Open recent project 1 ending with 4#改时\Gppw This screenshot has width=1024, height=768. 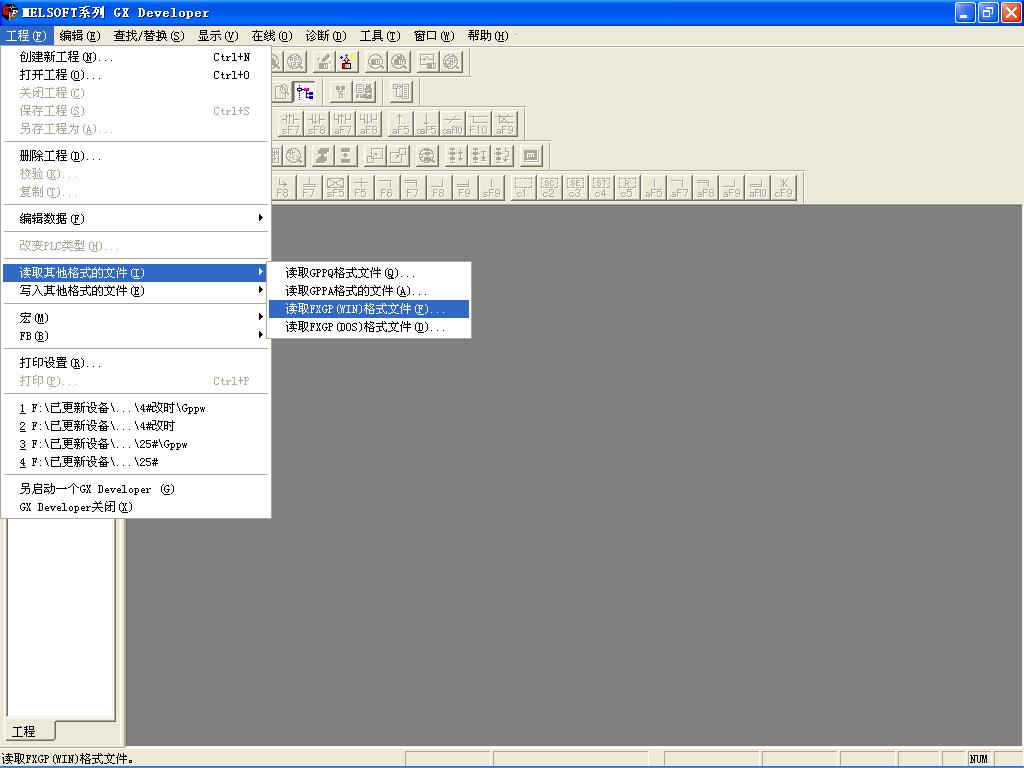pyautogui.click(x=113, y=408)
